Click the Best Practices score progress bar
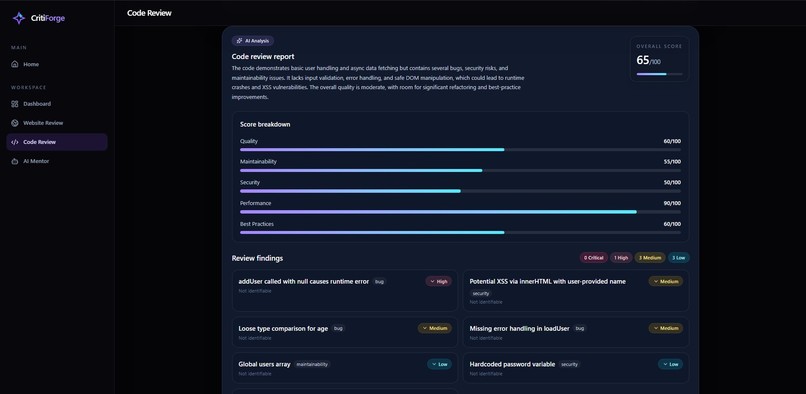Image resolution: width=806 pixels, height=394 pixels. [460, 232]
